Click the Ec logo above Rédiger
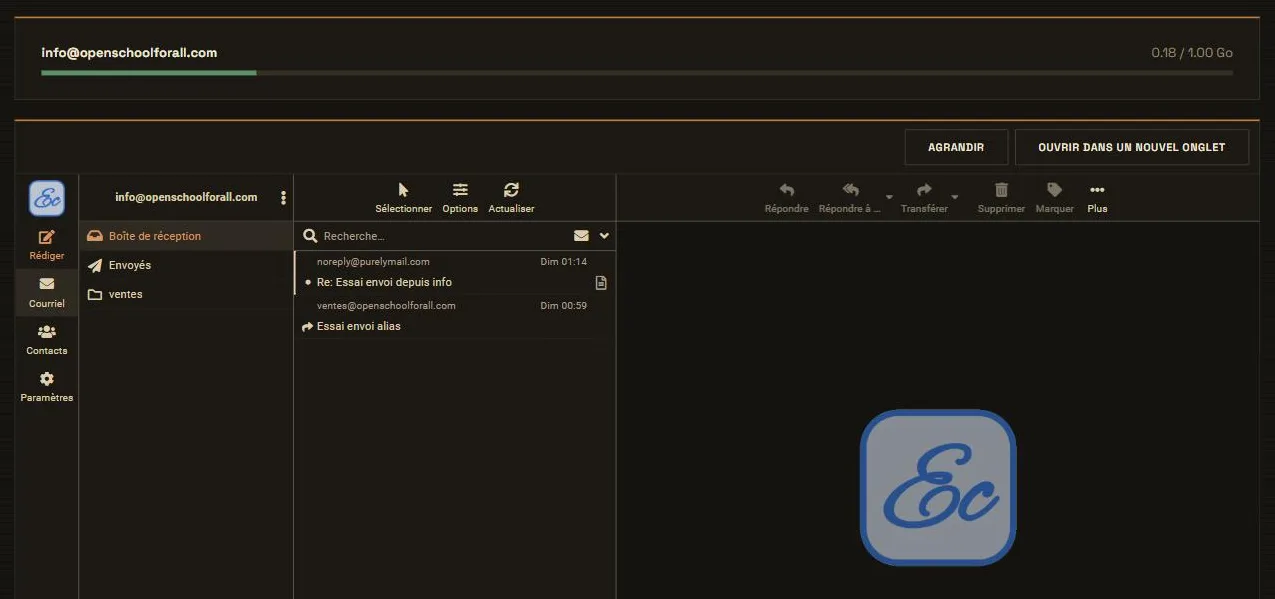The width and height of the screenshot is (1275, 599). click(47, 198)
